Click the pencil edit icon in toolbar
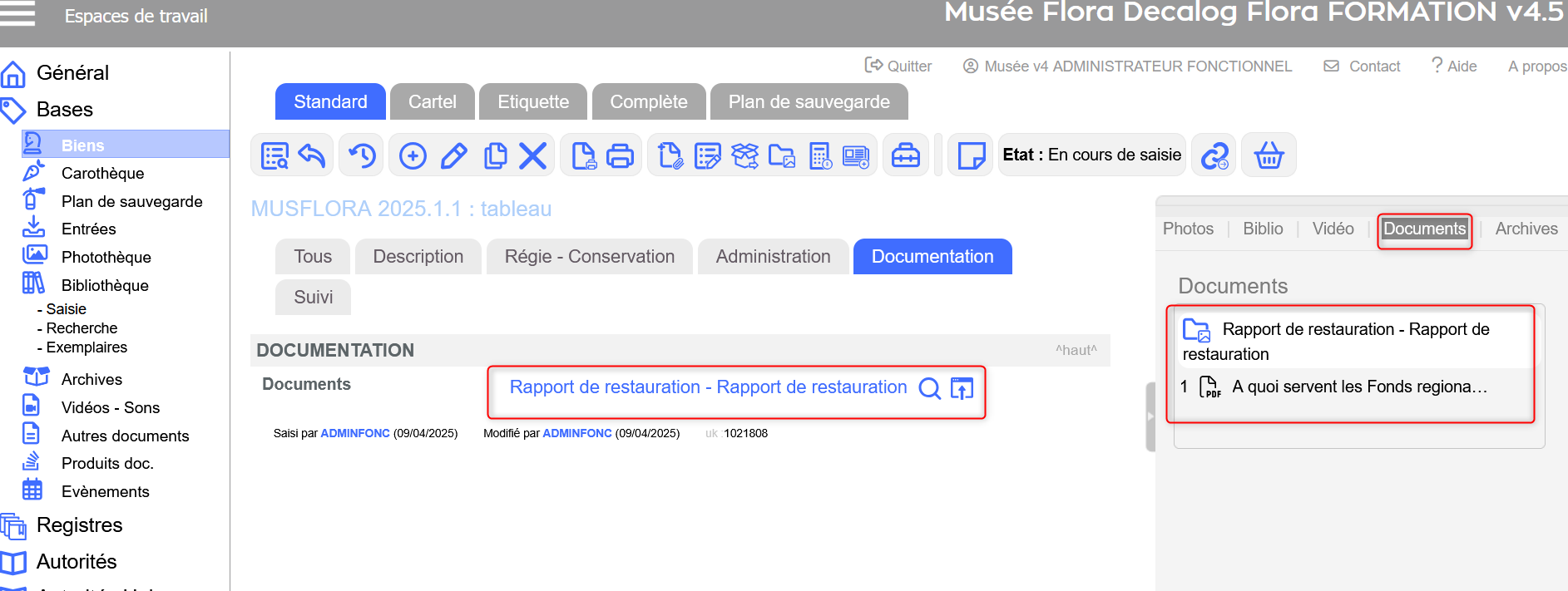 (453, 155)
